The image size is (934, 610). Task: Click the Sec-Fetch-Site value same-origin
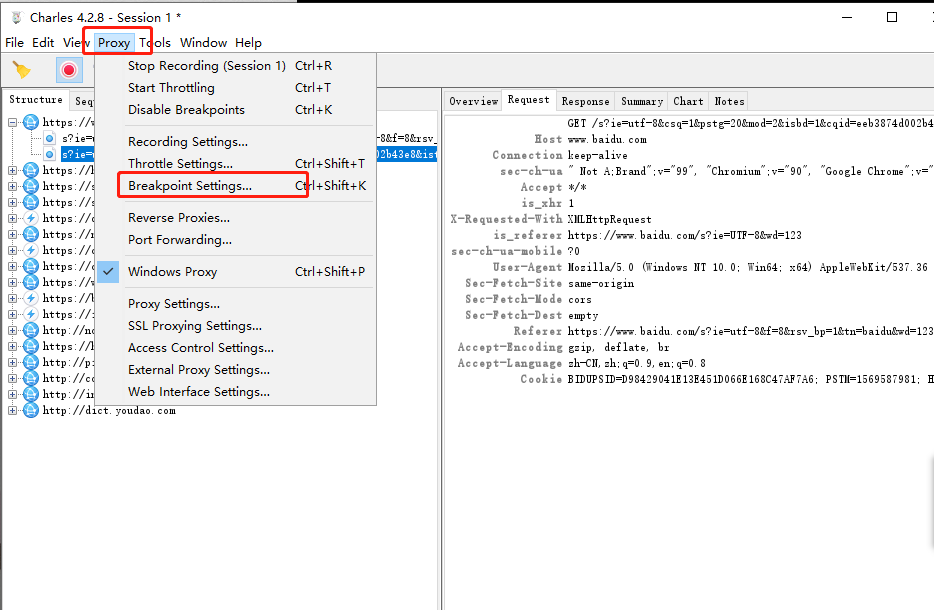[x=600, y=284]
